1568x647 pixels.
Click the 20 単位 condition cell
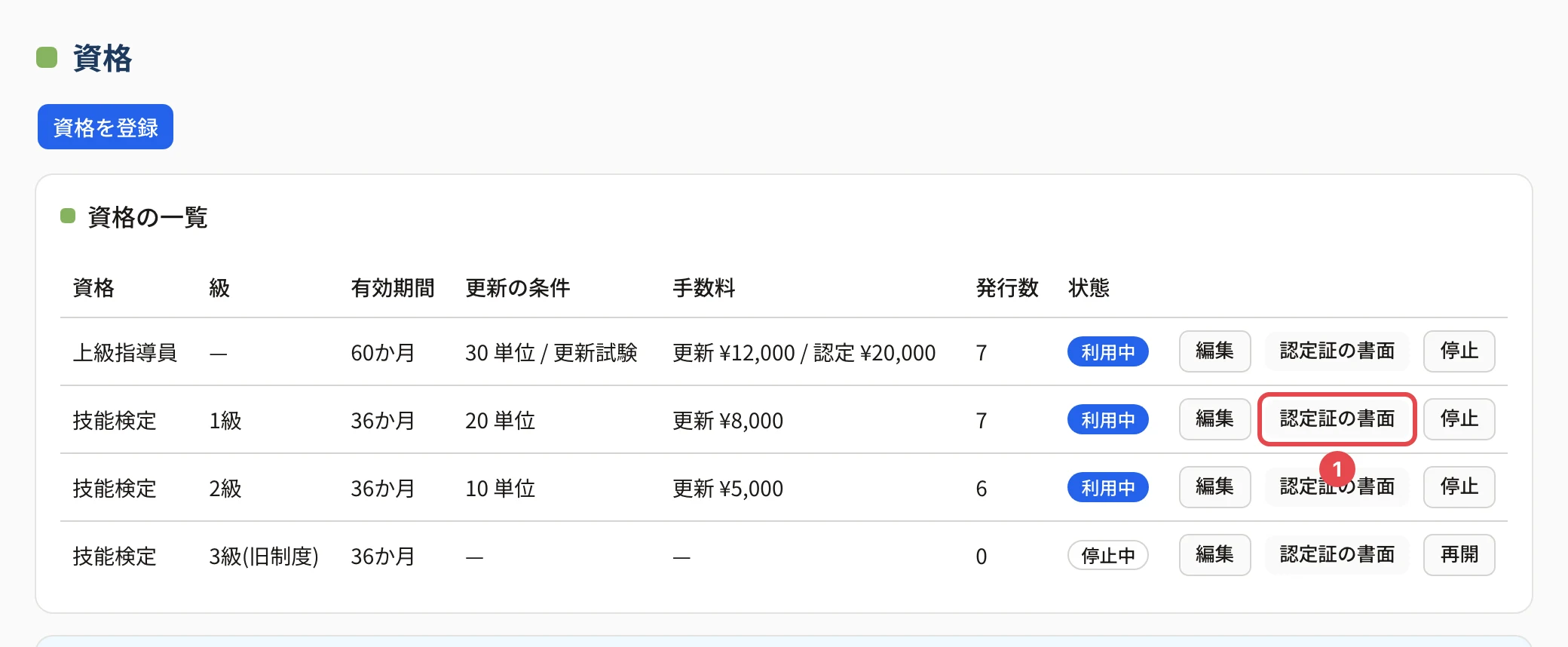500,421
